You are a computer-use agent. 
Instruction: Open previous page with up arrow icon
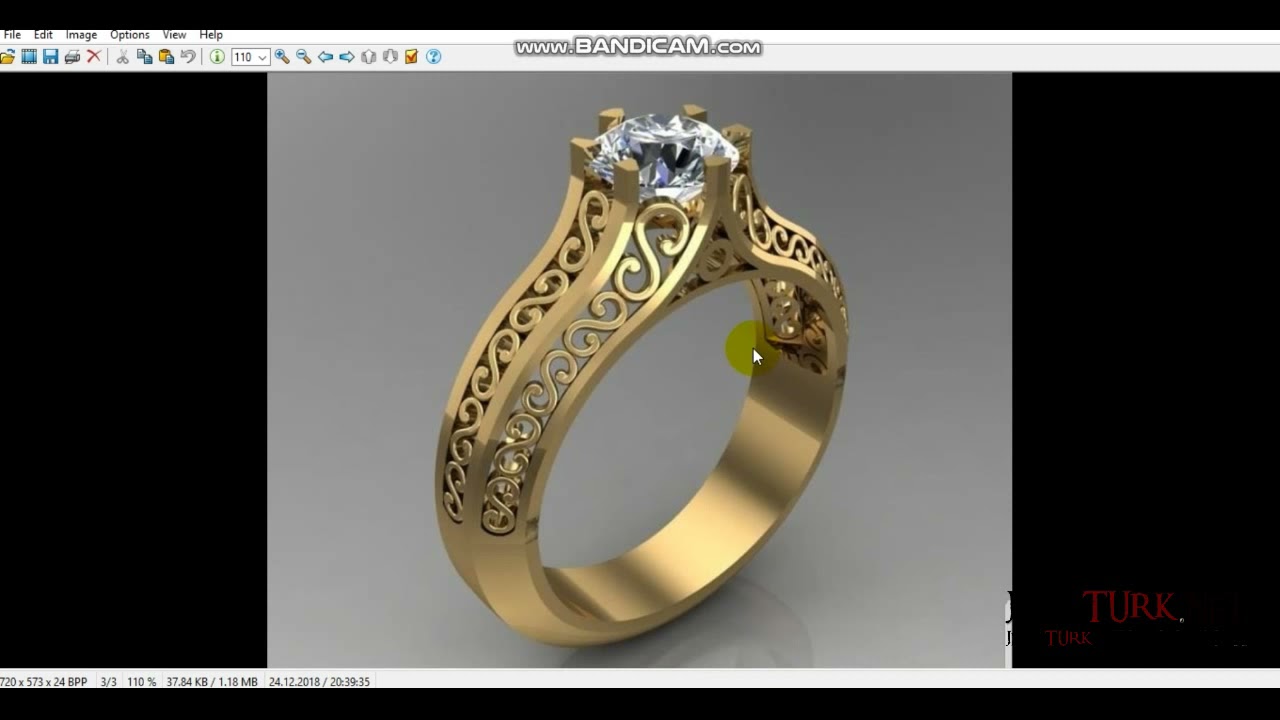click(x=369, y=57)
